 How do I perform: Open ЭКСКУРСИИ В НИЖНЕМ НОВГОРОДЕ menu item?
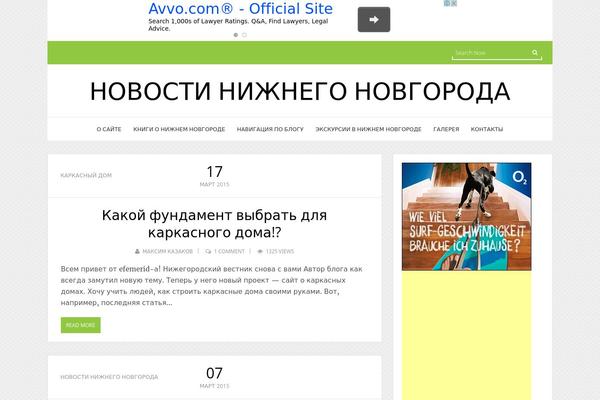[x=368, y=129]
